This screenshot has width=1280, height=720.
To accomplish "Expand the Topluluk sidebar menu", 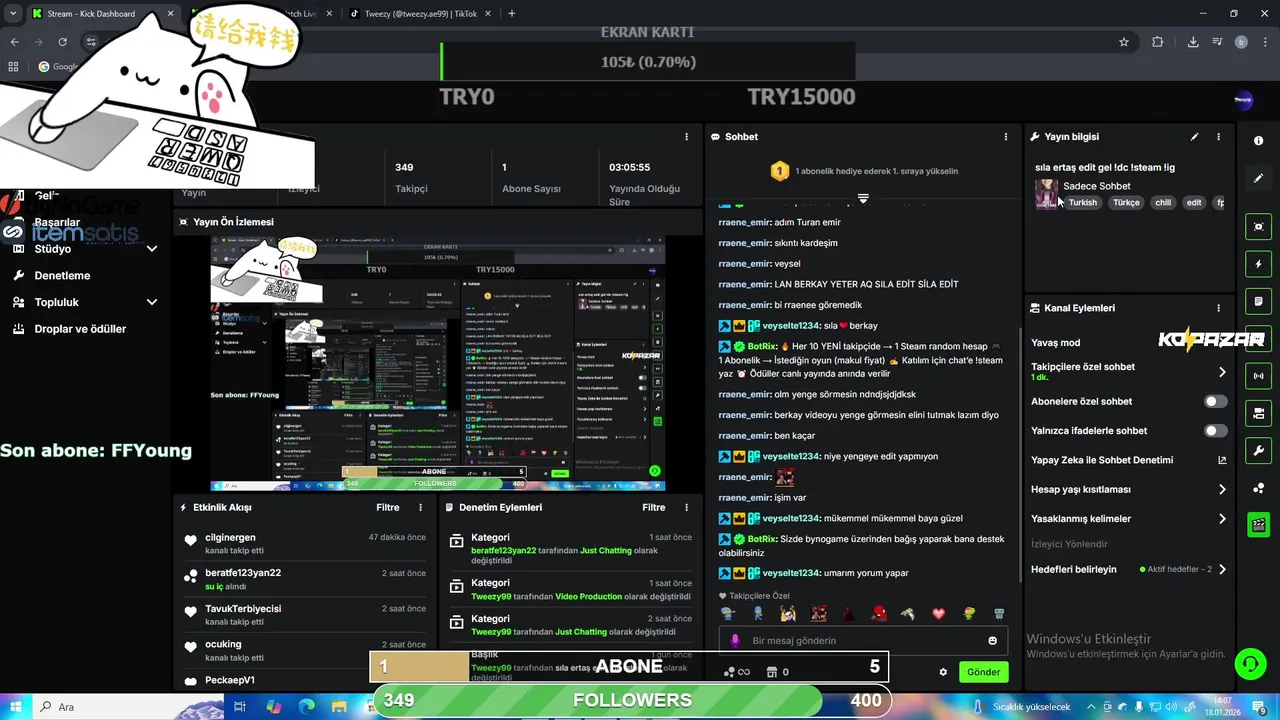I will click(152, 302).
